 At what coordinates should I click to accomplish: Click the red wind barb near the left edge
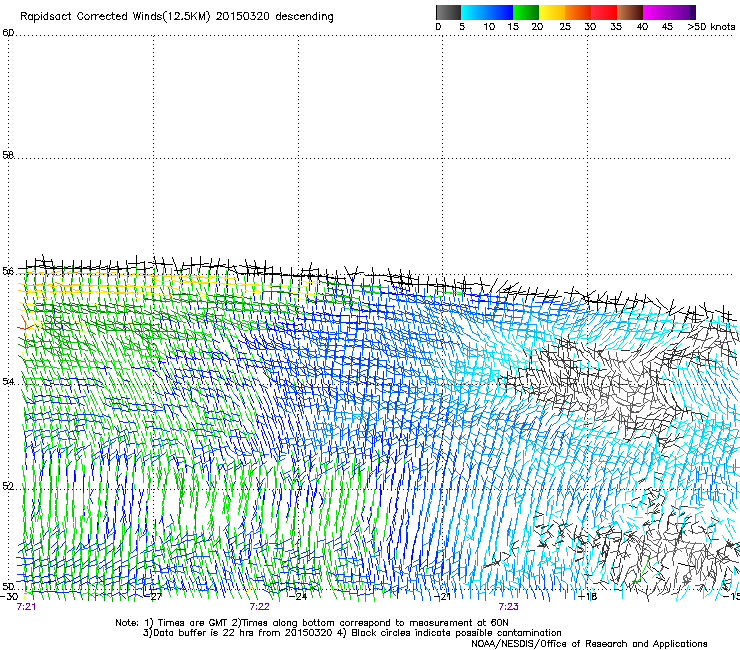pyautogui.click(x=26, y=324)
